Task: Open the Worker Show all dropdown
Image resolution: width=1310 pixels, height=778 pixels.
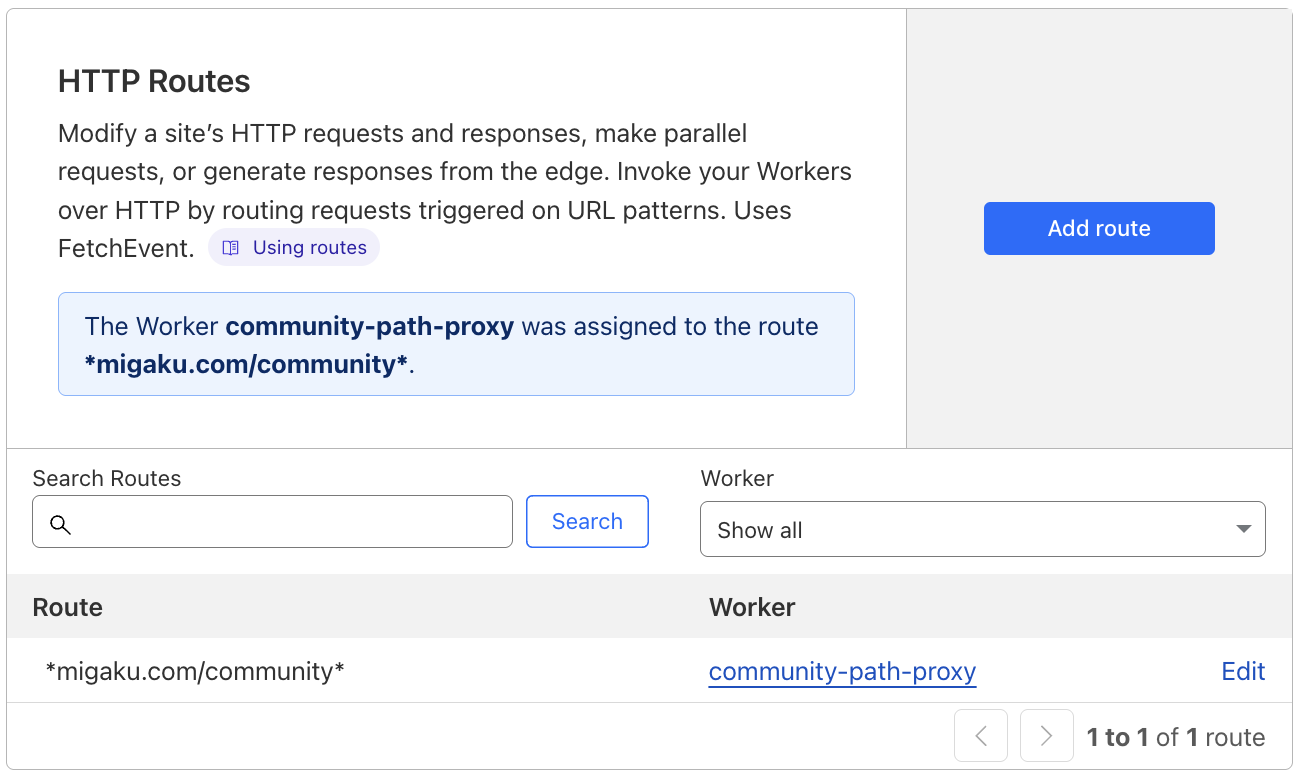Action: click(983, 529)
